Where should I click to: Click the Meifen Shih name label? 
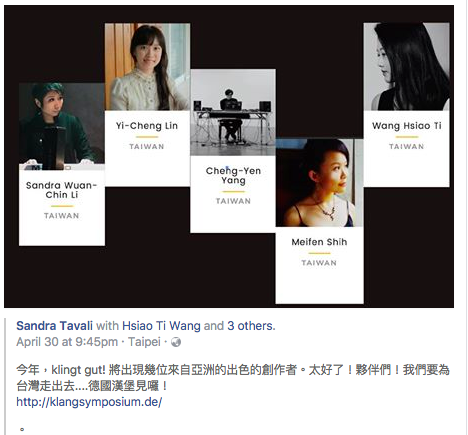point(319,242)
